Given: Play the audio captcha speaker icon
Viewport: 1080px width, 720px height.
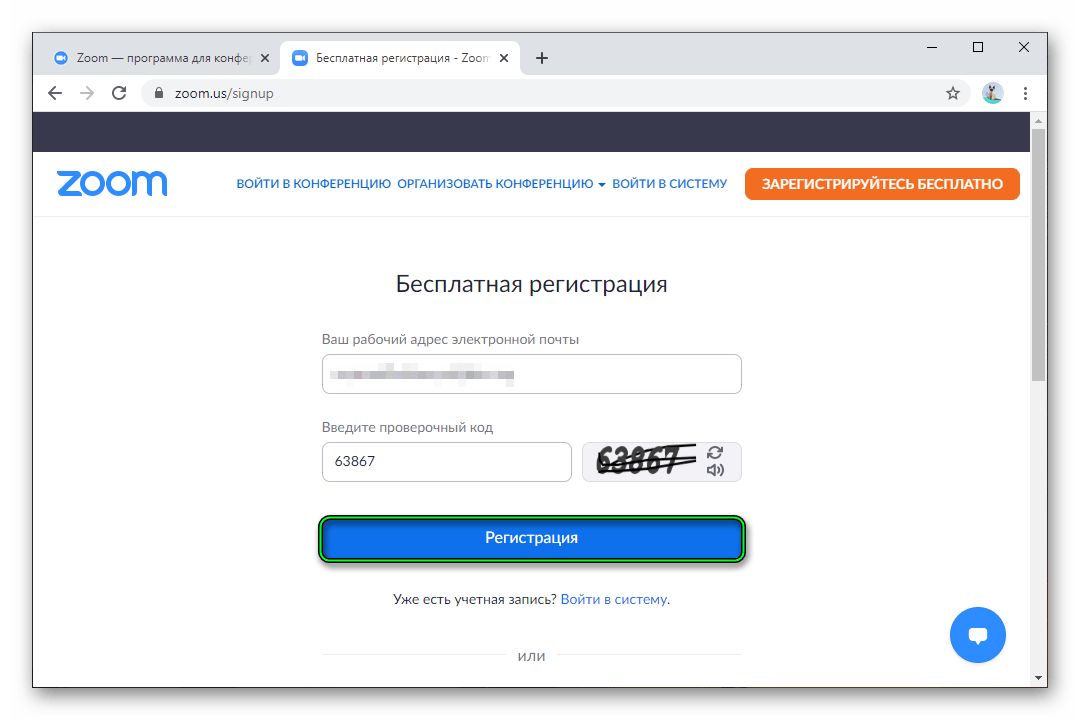Looking at the screenshot, I should pyautogui.click(x=715, y=470).
